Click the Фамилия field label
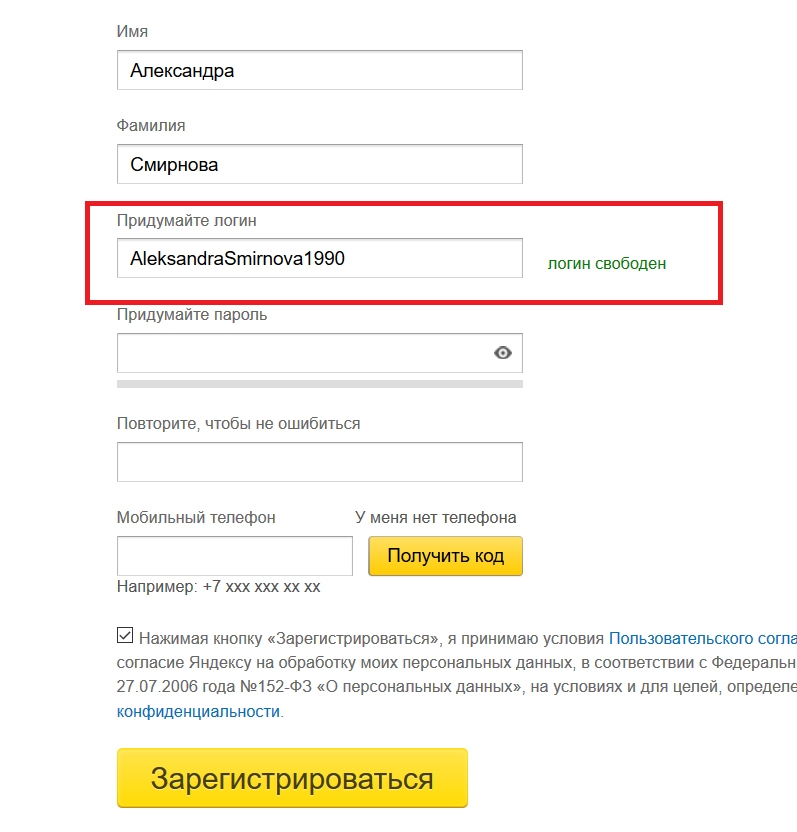The height and width of the screenshot is (832, 797). pyautogui.click(x=151, y=126)
